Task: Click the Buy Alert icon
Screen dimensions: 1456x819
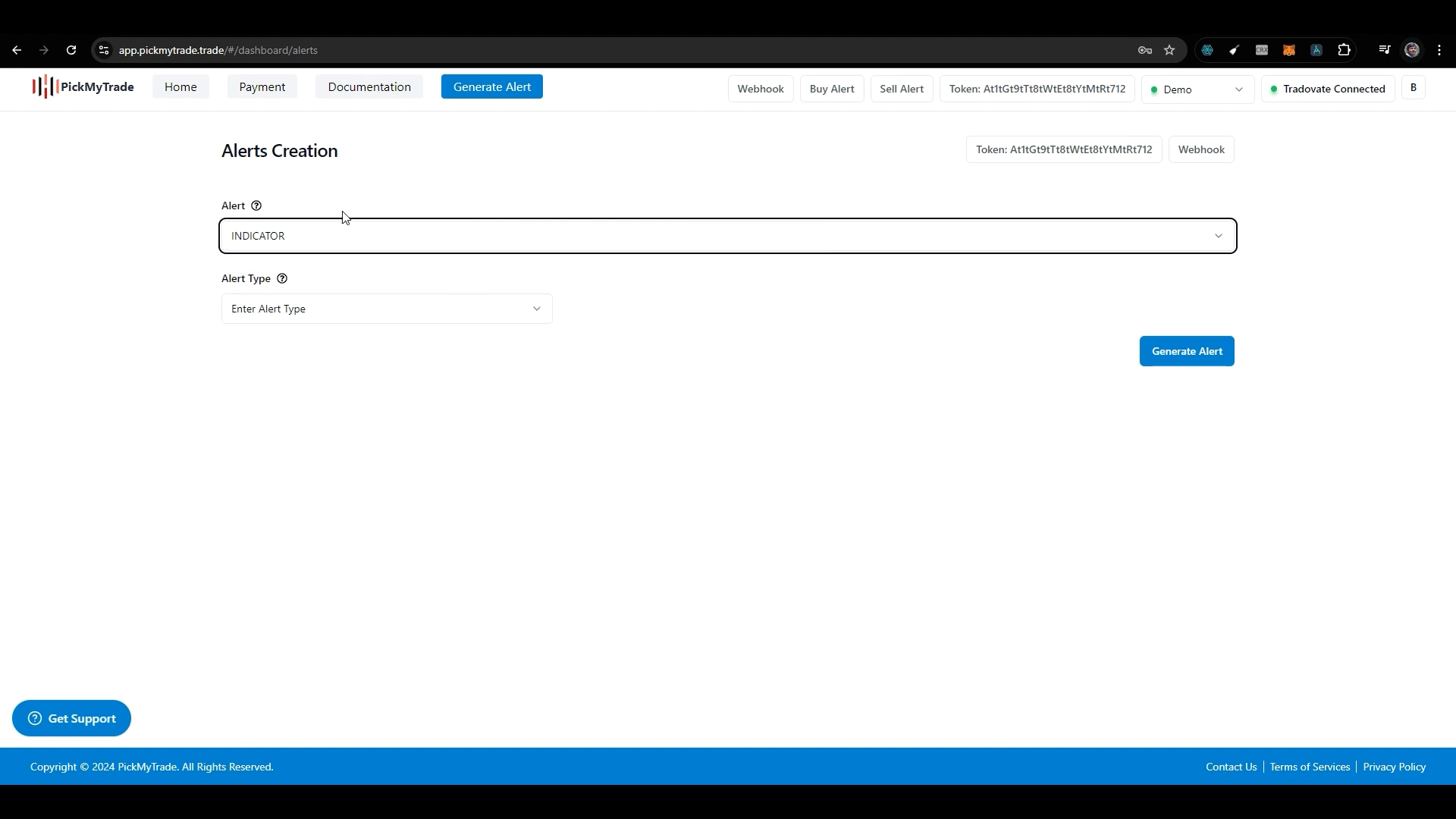Action: 831,88
